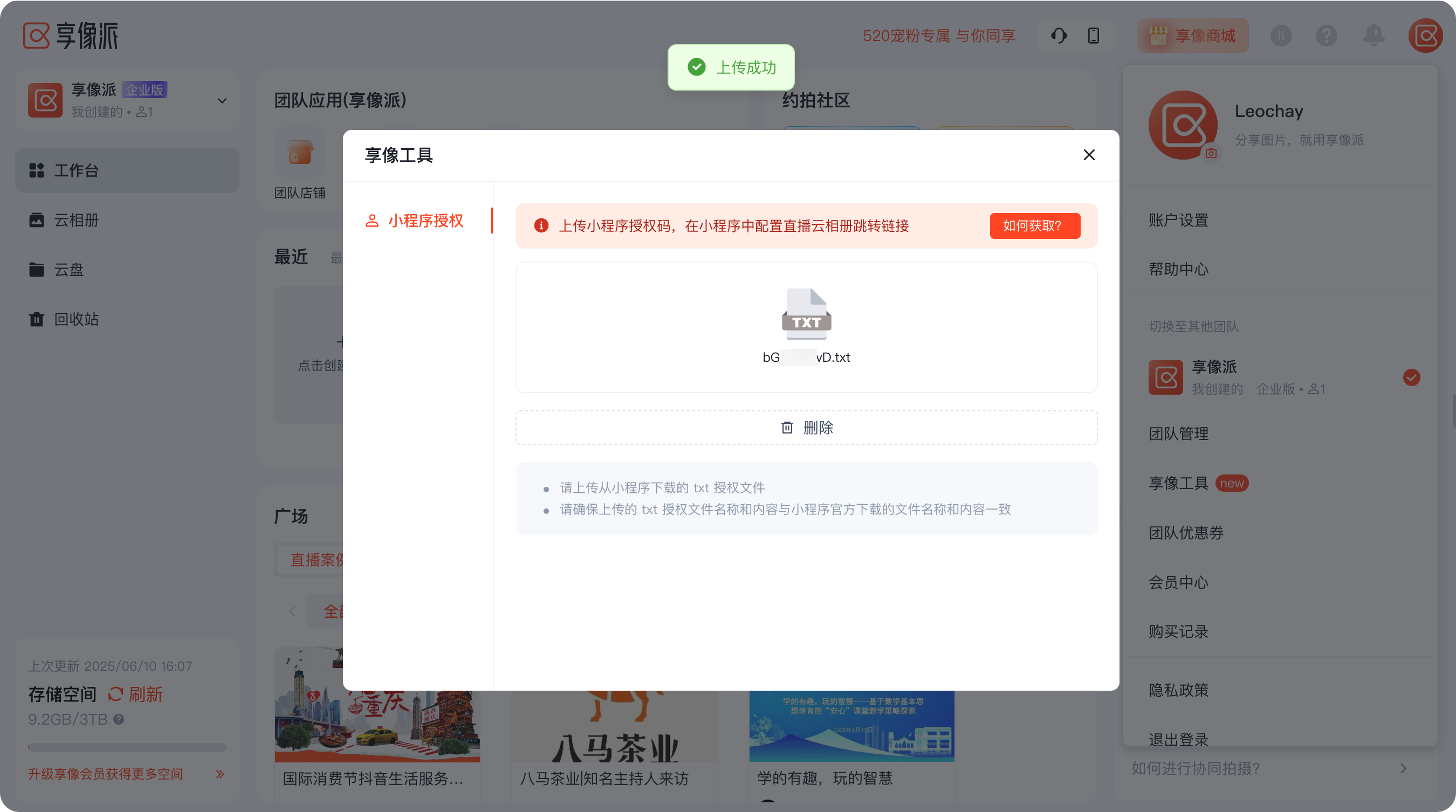Open 云相册 in the sidebar
The width and height of the screenshot is (1456, 812).
pyautogui.click(x=127, y=220)
